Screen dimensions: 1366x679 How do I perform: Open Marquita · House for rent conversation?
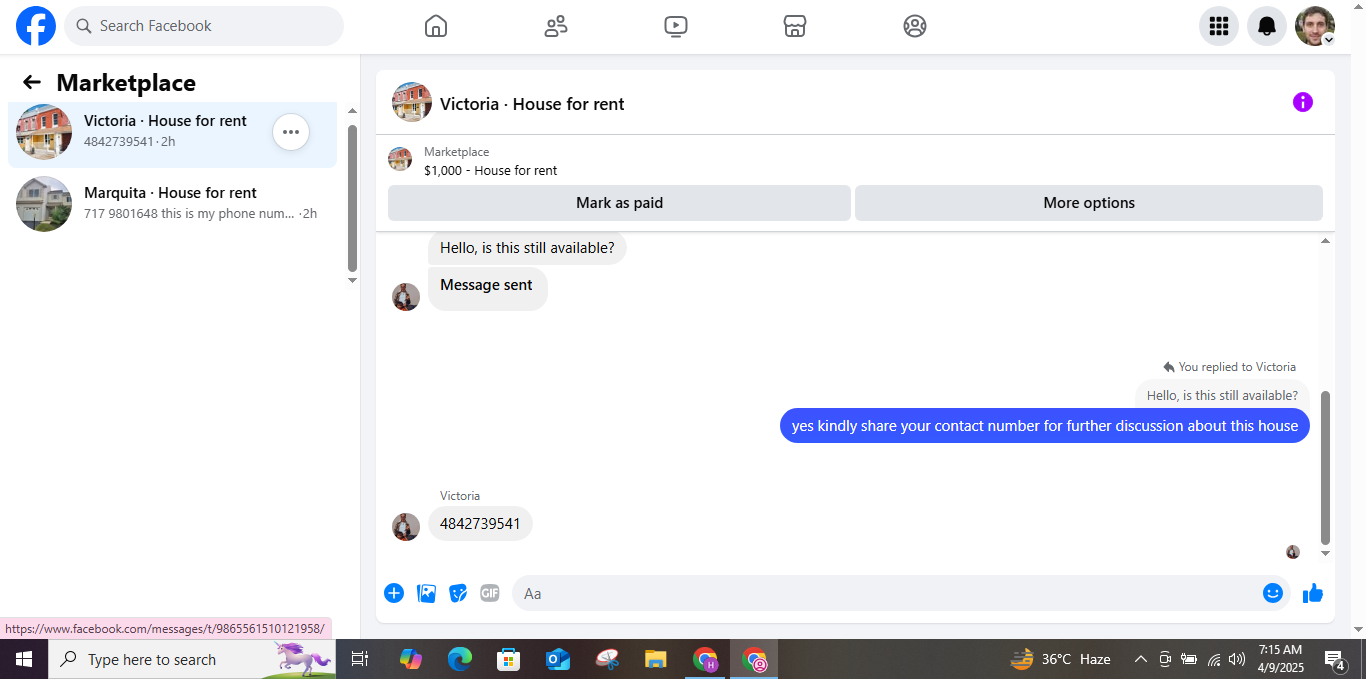click(x=172, y=203)
